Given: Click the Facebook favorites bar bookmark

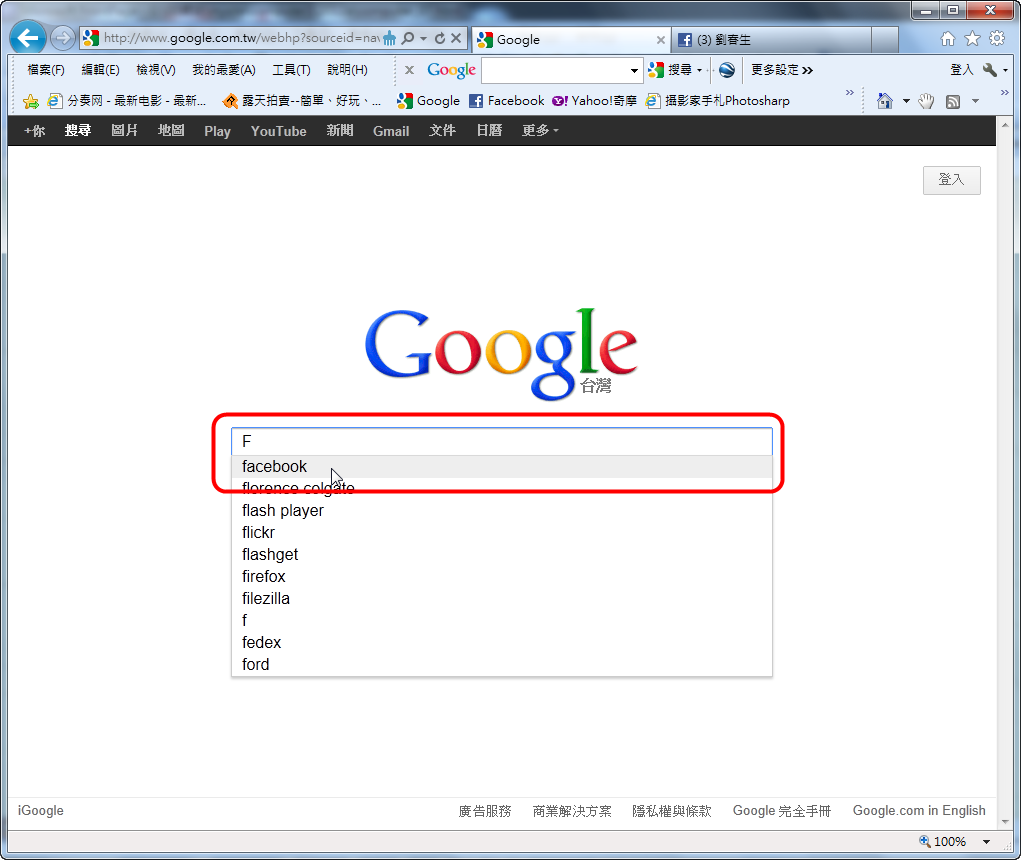Looking at the screenshot, I should pos(507,101).
